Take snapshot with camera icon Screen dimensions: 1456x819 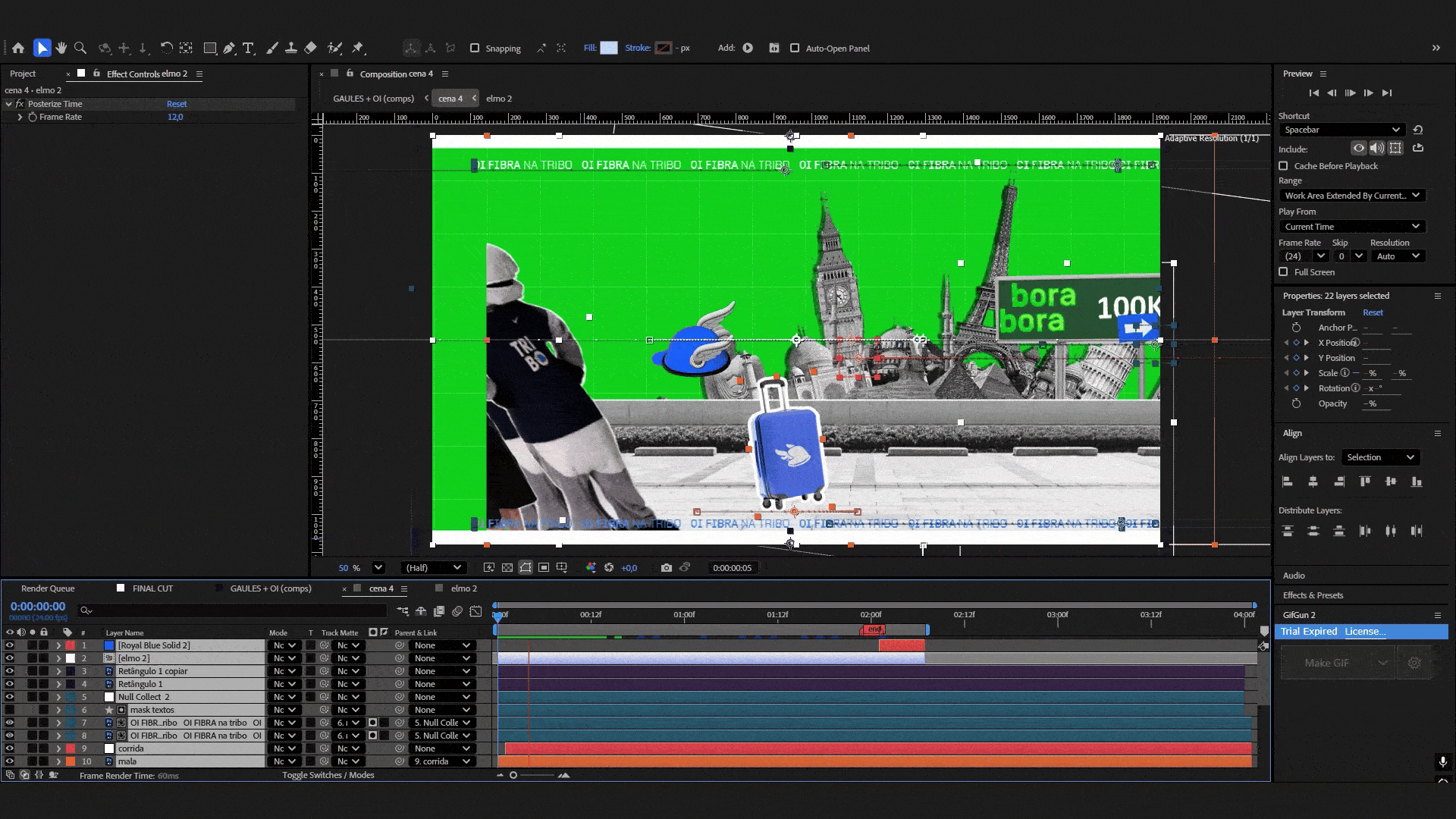coord(666,567)
